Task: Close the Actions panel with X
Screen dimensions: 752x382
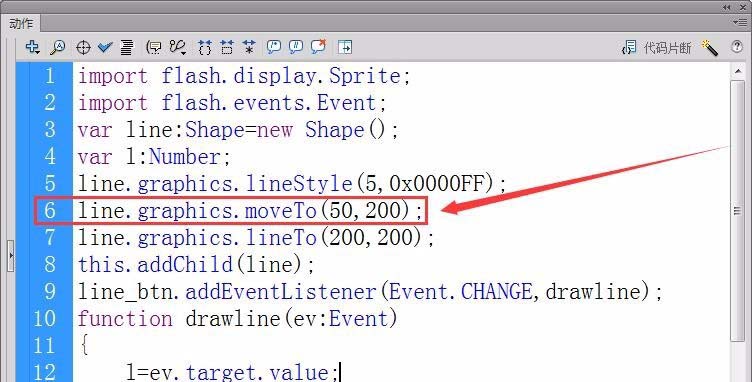Action: (x=742, y=7)
